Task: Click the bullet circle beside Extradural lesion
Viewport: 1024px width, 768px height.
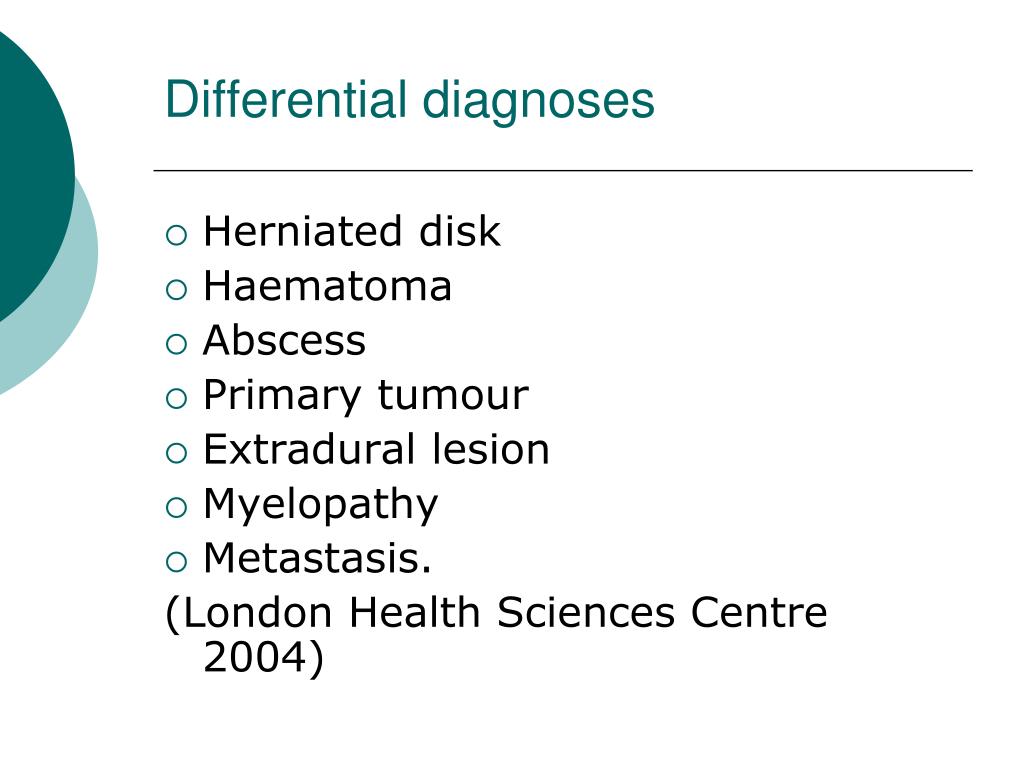Action: coord(176,453)
